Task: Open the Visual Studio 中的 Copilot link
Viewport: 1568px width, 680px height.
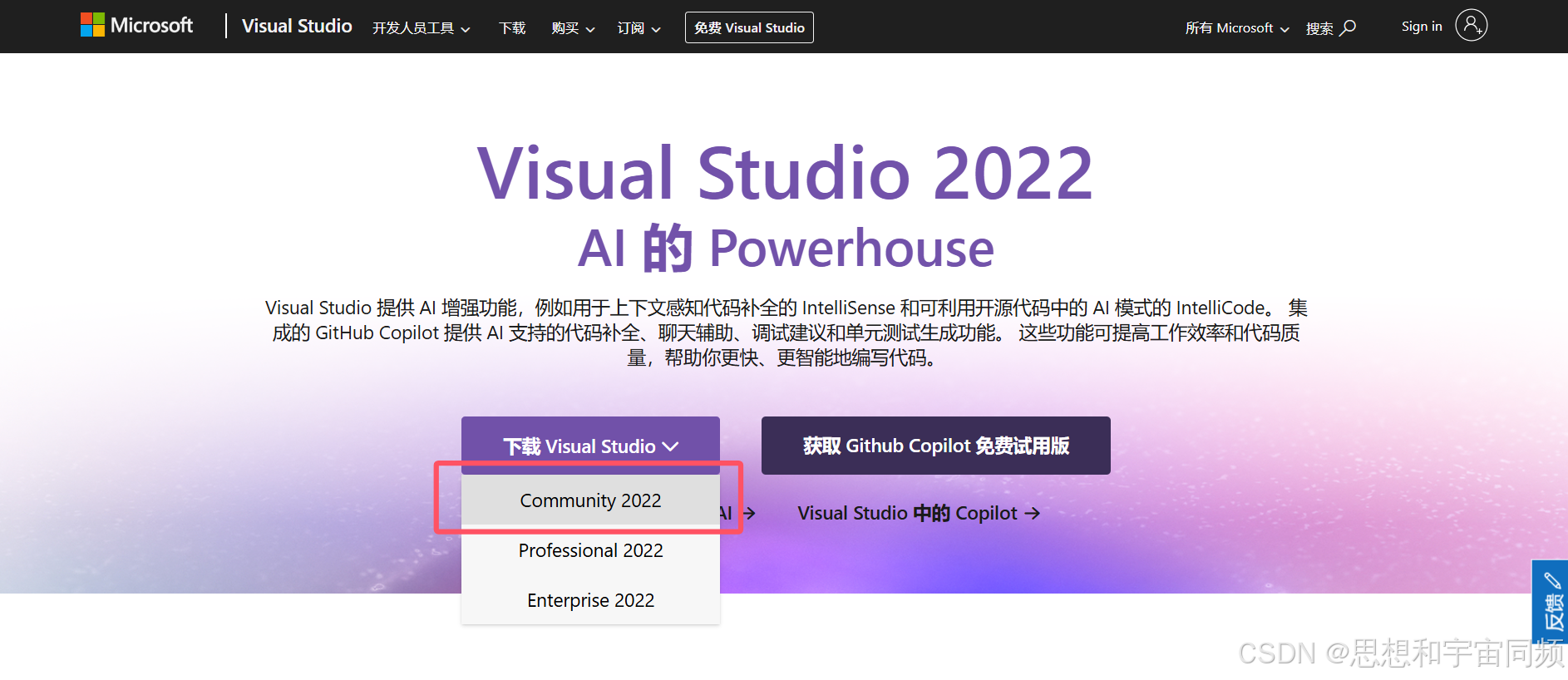Action: click(x=919, y=513)
